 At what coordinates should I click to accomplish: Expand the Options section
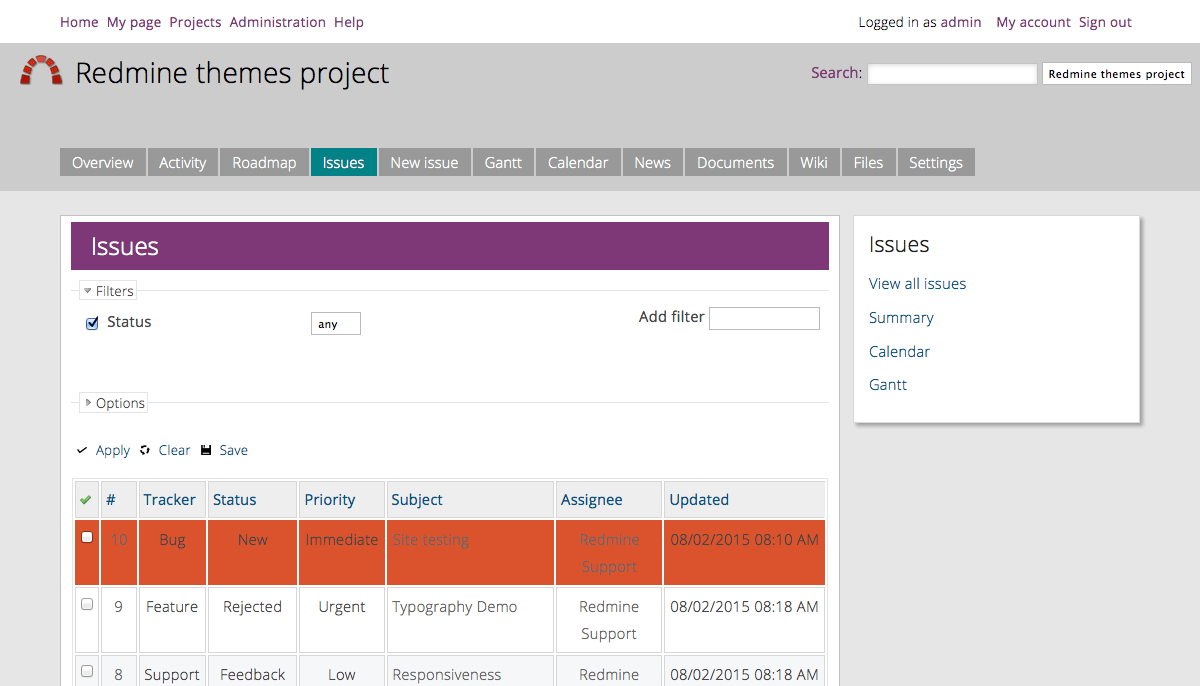coord(114,403)
